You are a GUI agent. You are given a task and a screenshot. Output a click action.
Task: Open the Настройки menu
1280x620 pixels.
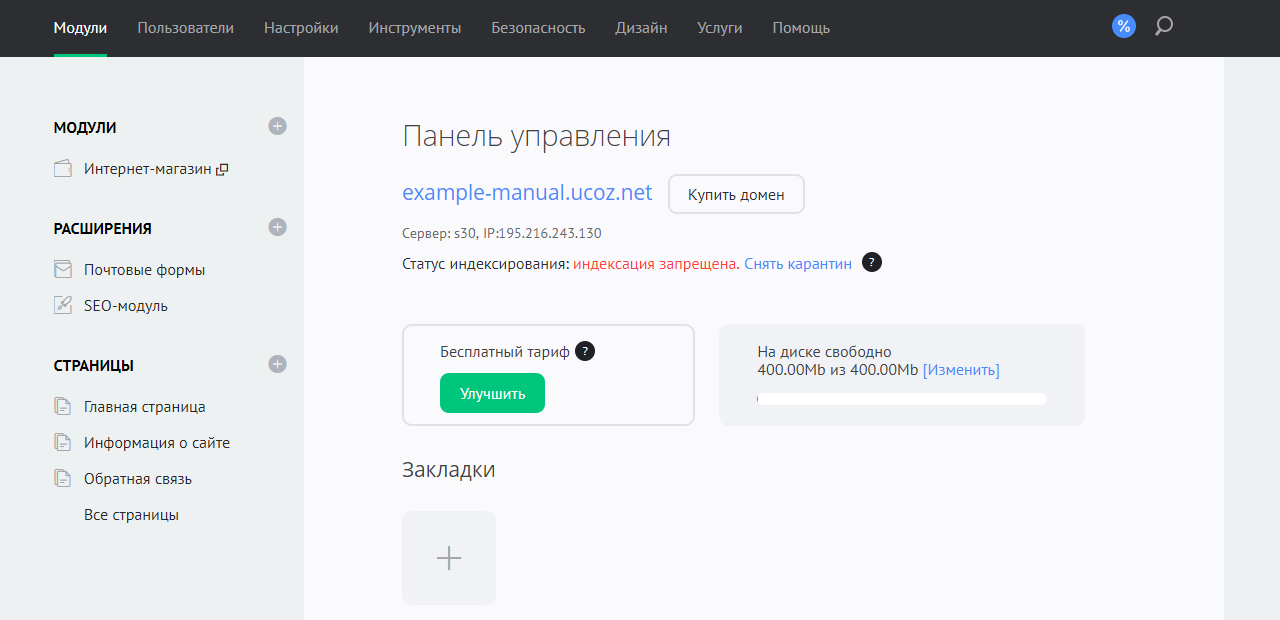tap(301, 28)
